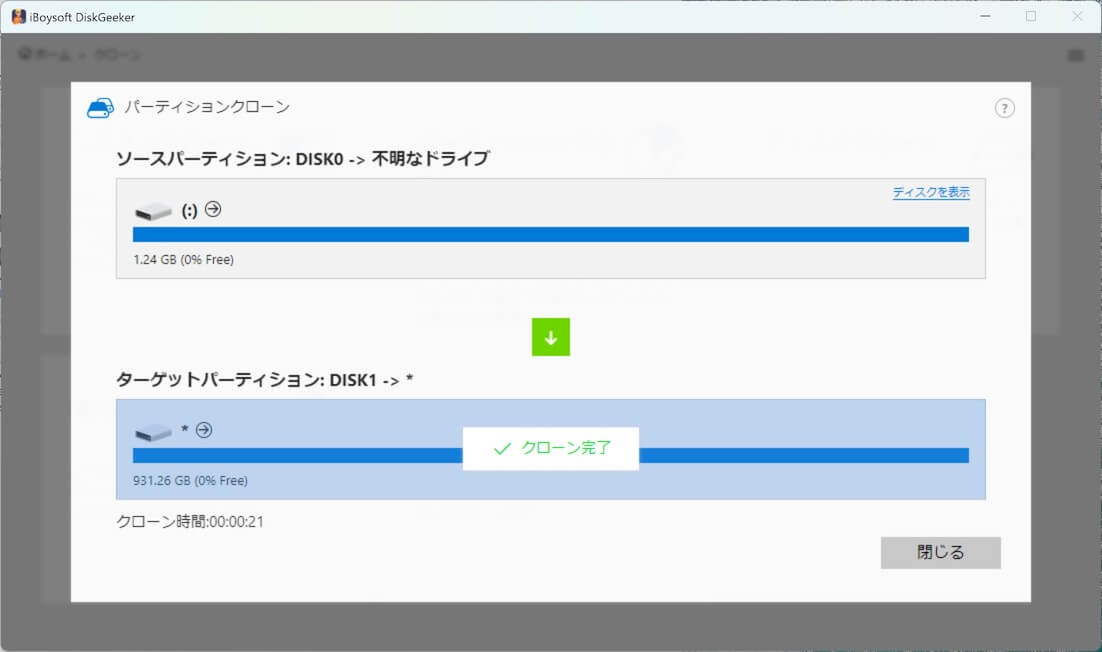The image size is (1102, 652).
Task: Click the iBoysoft DiskGeeker app icon
Action: pos(18,17)
